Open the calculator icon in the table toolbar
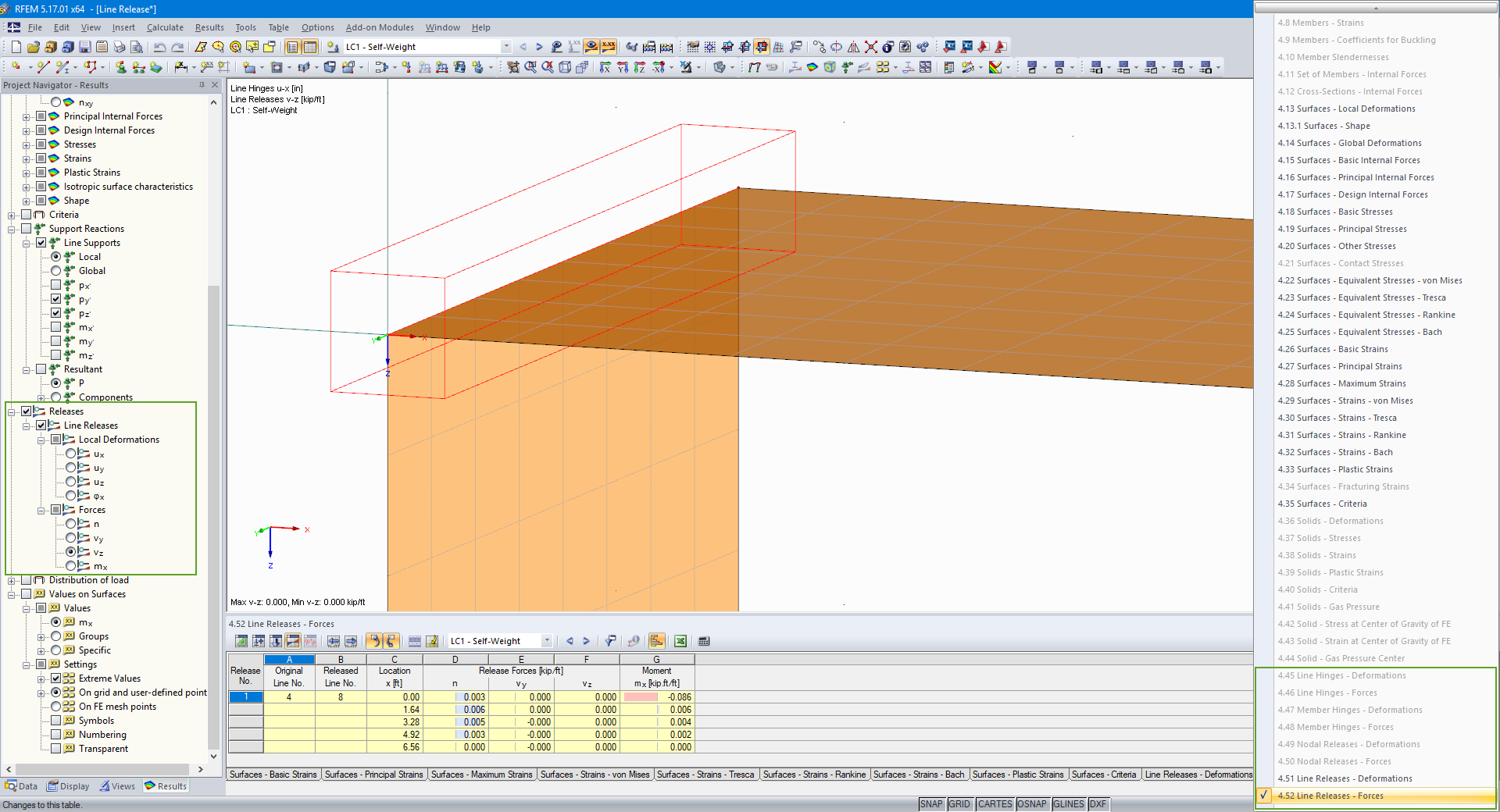 pos(704,641)
